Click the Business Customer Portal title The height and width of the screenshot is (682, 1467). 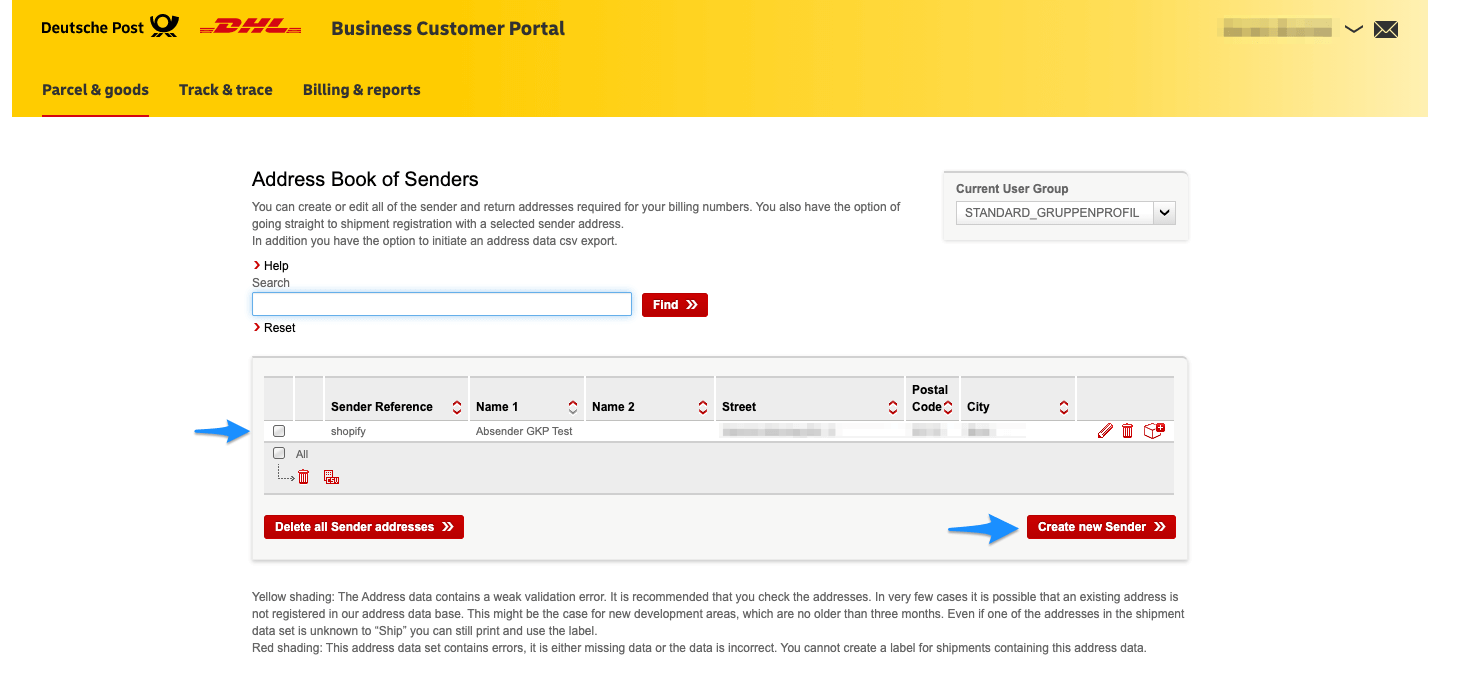point(448,28)
